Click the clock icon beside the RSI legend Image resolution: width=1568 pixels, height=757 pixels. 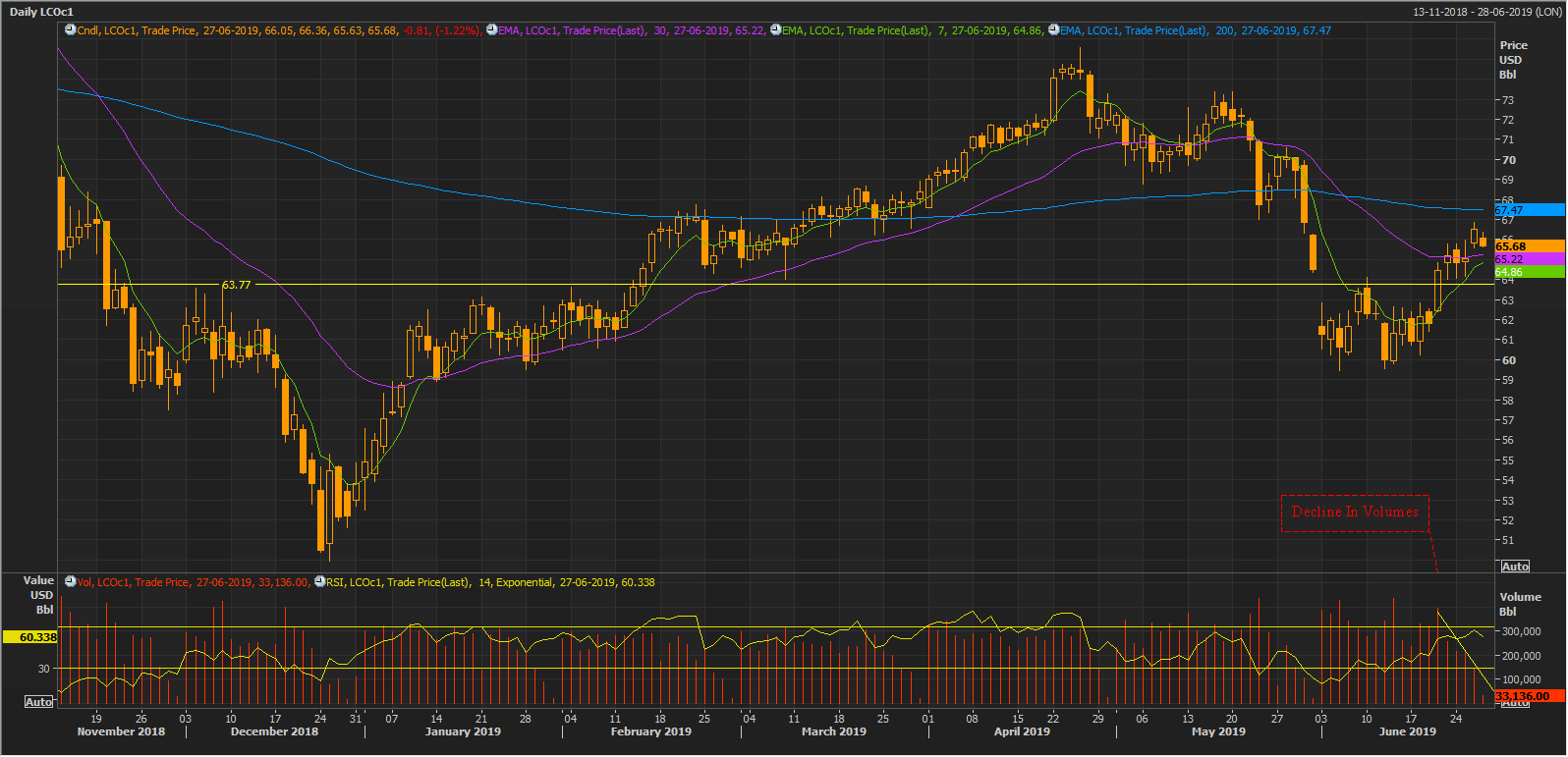320,582
